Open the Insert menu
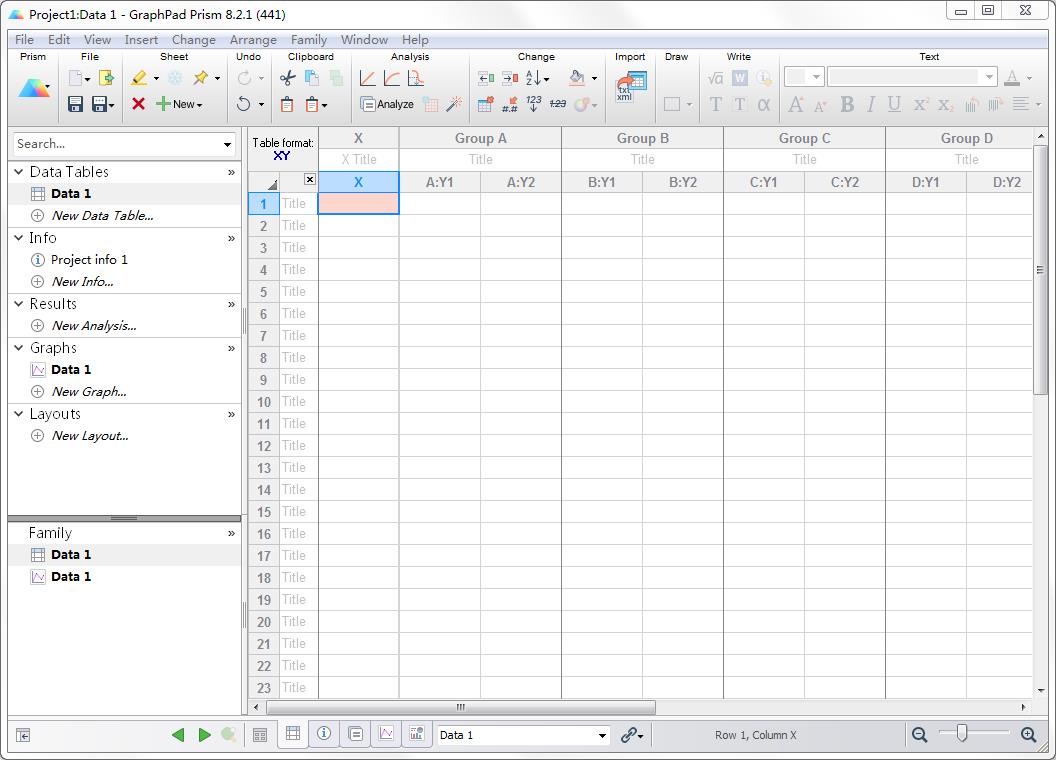 [141, 40]
